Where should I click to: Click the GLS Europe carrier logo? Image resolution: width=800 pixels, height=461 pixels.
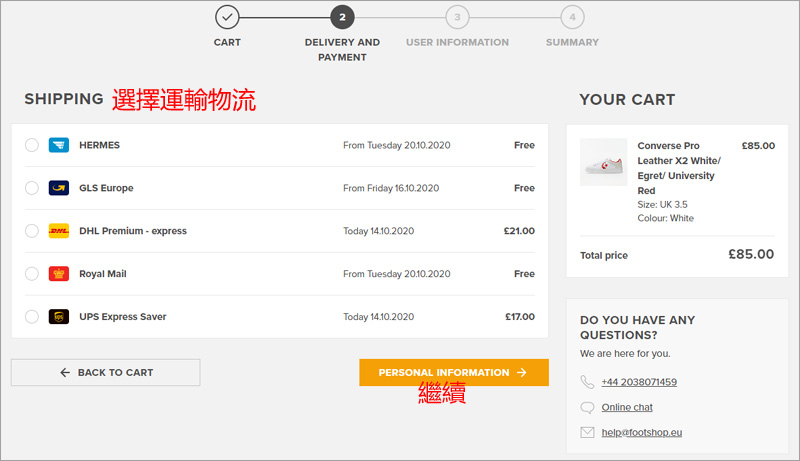[x=58, y=188]
